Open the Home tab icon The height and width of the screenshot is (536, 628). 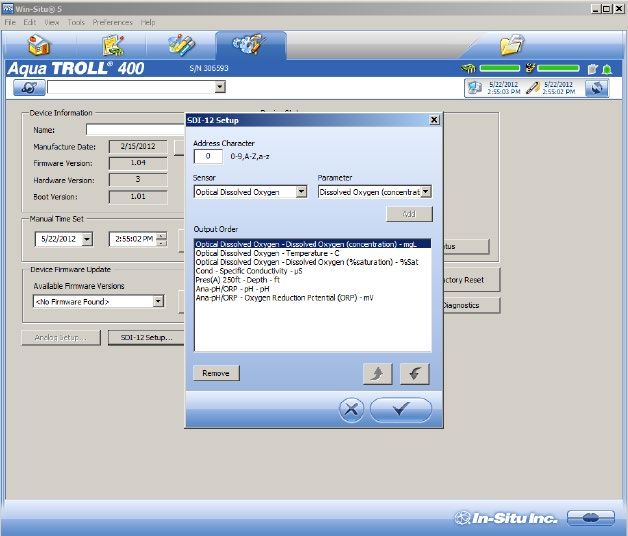pos(39,44)
